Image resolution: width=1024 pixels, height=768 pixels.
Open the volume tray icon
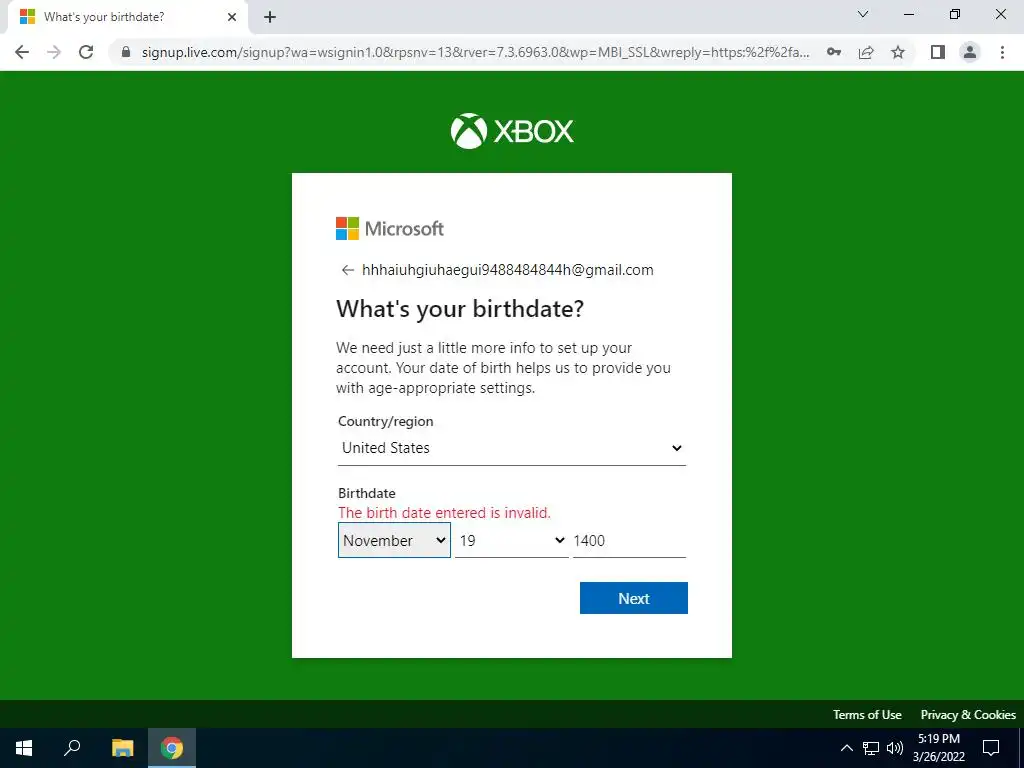click(895, 748)
